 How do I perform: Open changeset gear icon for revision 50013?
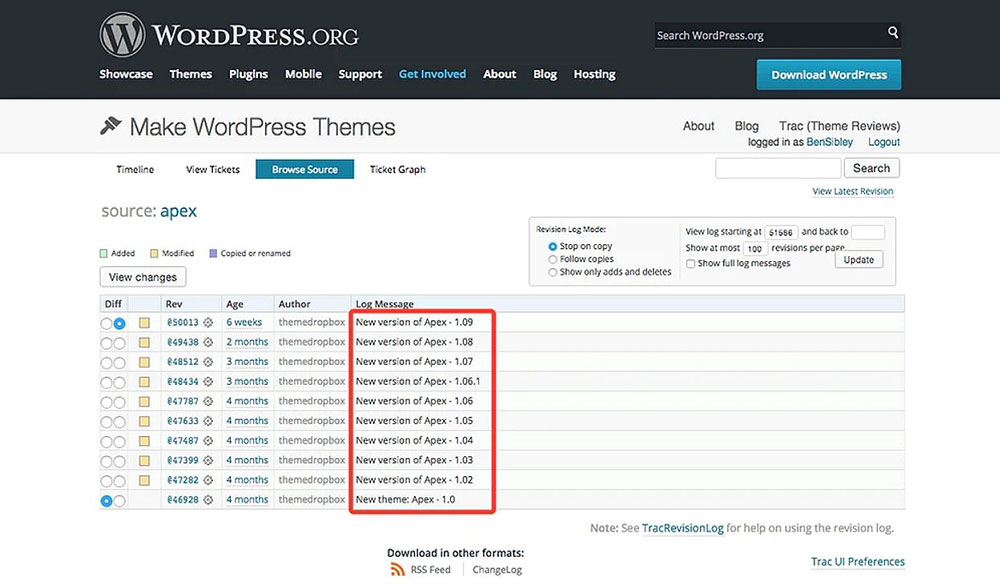tap(208, 323)
